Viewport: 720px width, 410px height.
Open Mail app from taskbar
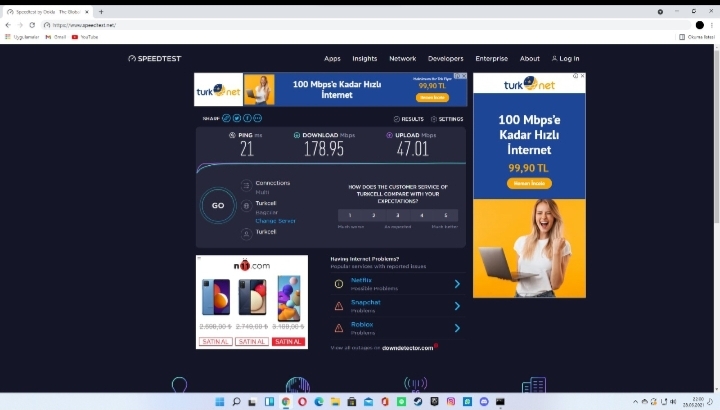click(x=368, y=402)
